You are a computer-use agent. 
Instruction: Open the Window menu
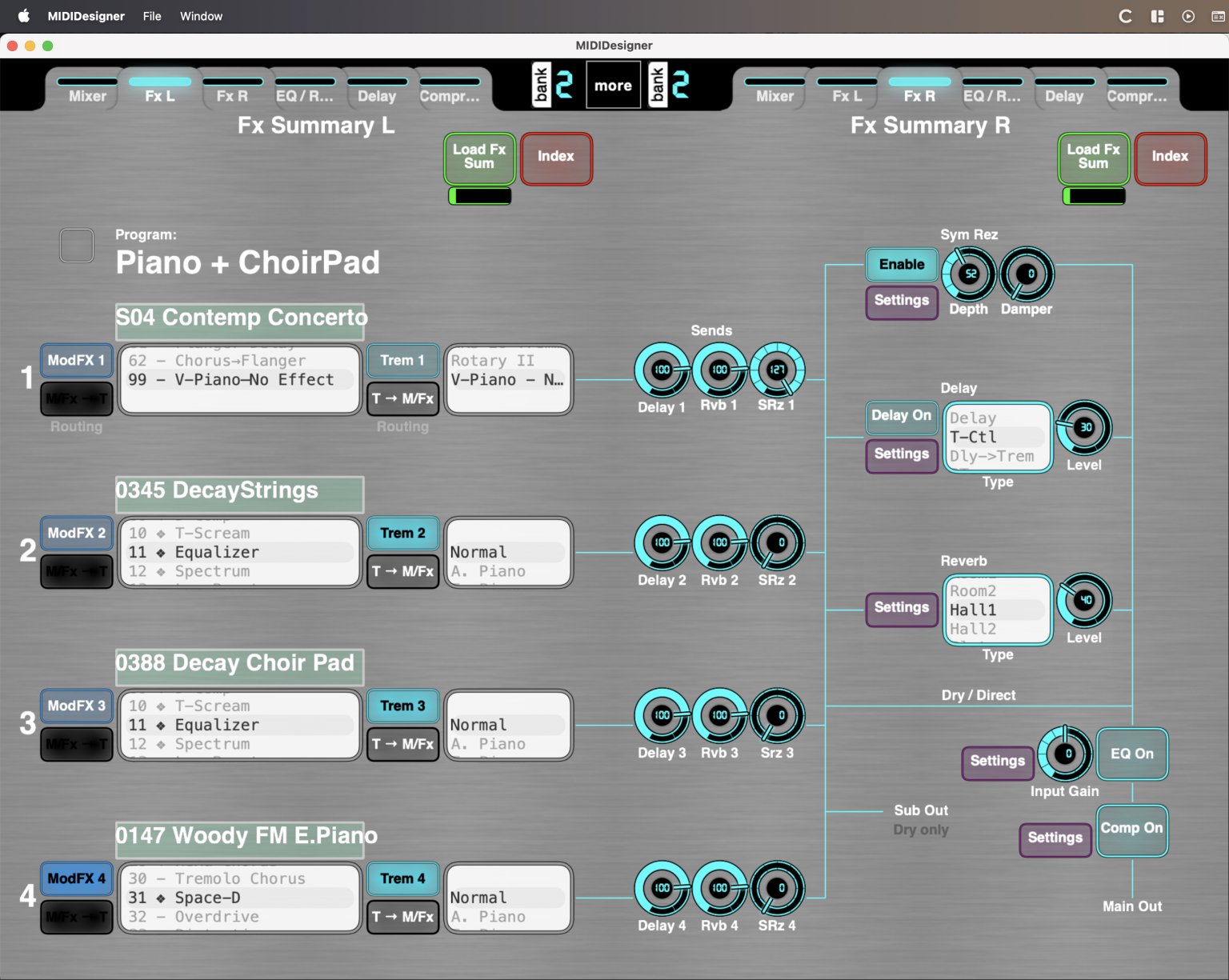click(x=201, y=16)
